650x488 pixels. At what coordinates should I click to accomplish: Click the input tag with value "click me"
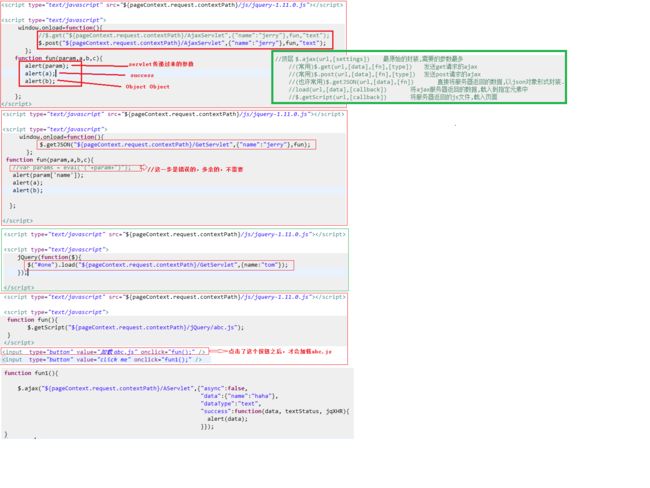pyautogui.click(x=102, y=360)
